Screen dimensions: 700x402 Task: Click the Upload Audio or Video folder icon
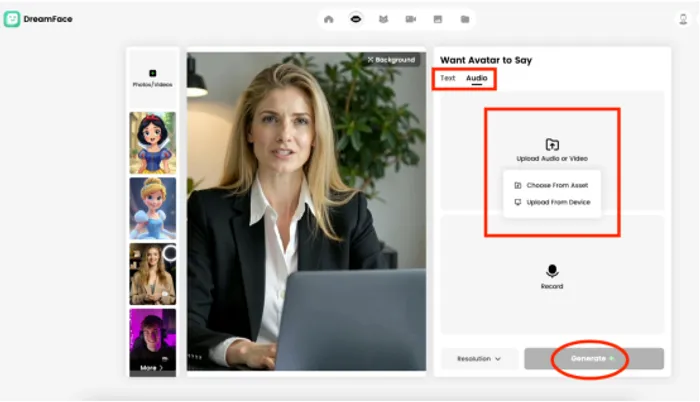552,145
